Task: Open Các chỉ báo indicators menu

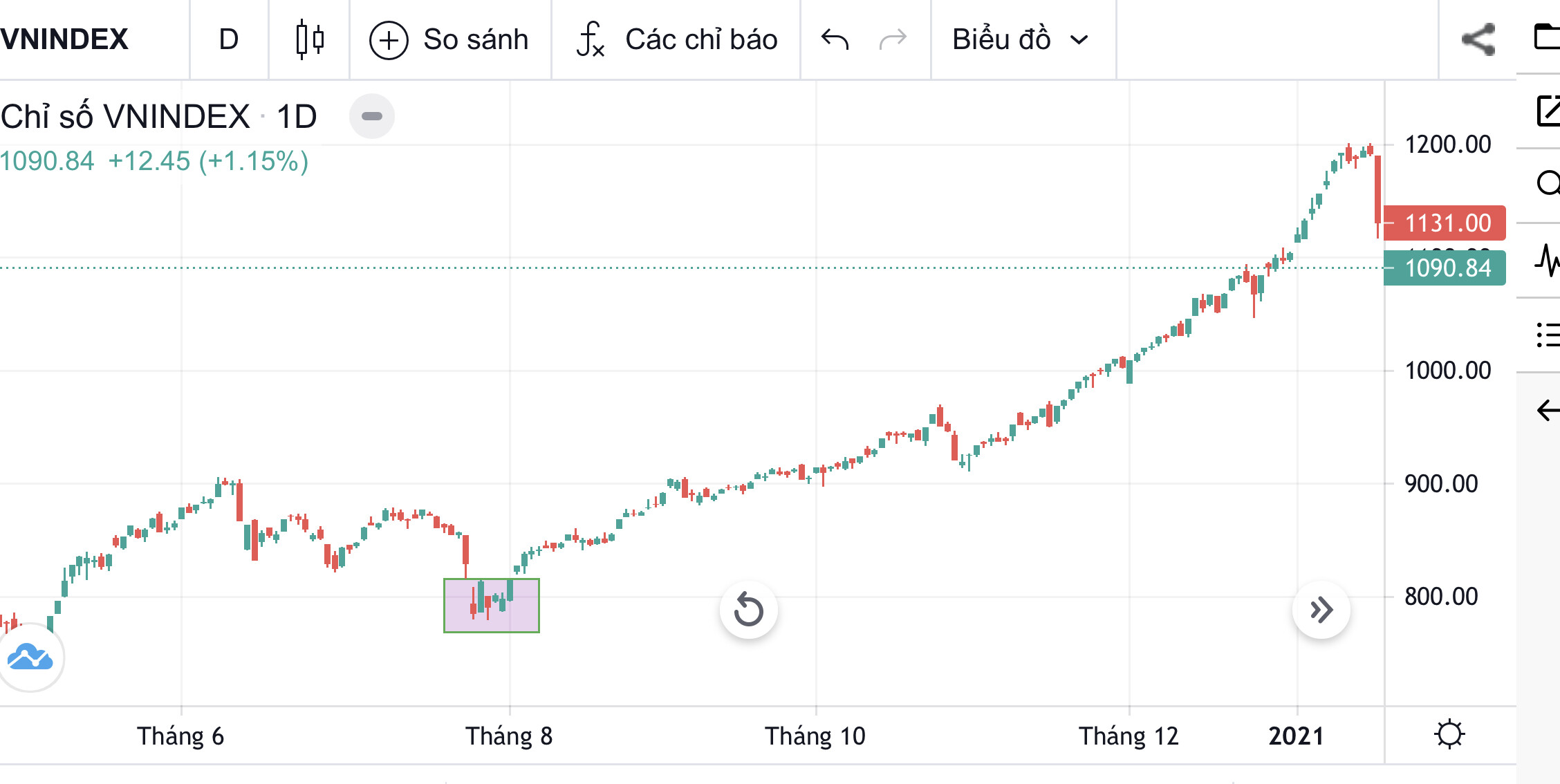Action: 677,39
